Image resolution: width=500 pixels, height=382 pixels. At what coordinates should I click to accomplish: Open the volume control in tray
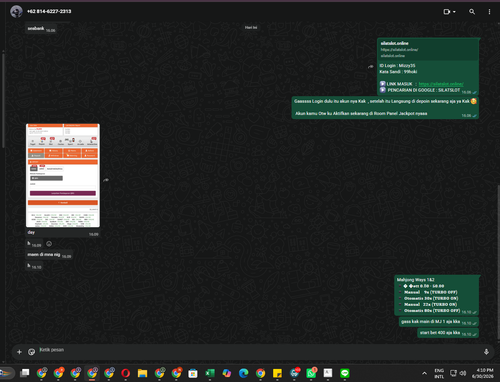tap(463, 373)
